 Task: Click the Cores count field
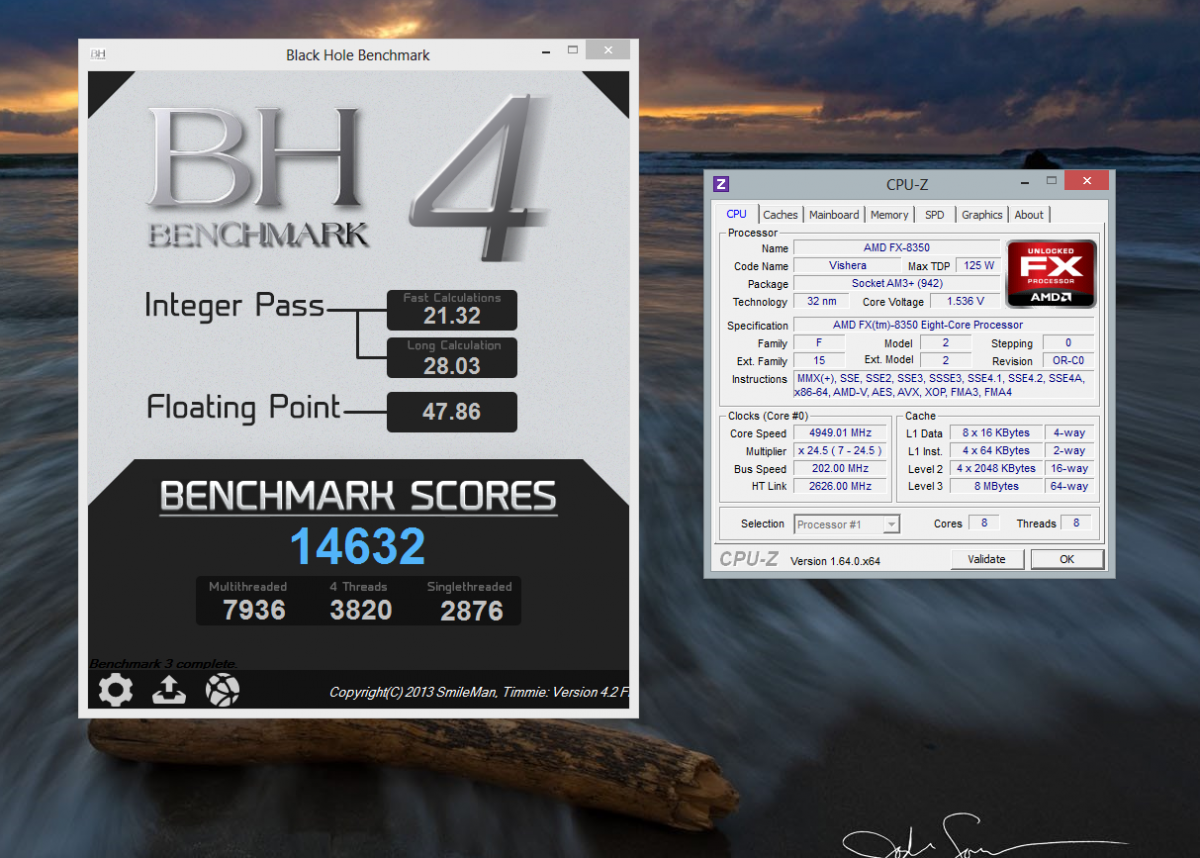(983, 523)
